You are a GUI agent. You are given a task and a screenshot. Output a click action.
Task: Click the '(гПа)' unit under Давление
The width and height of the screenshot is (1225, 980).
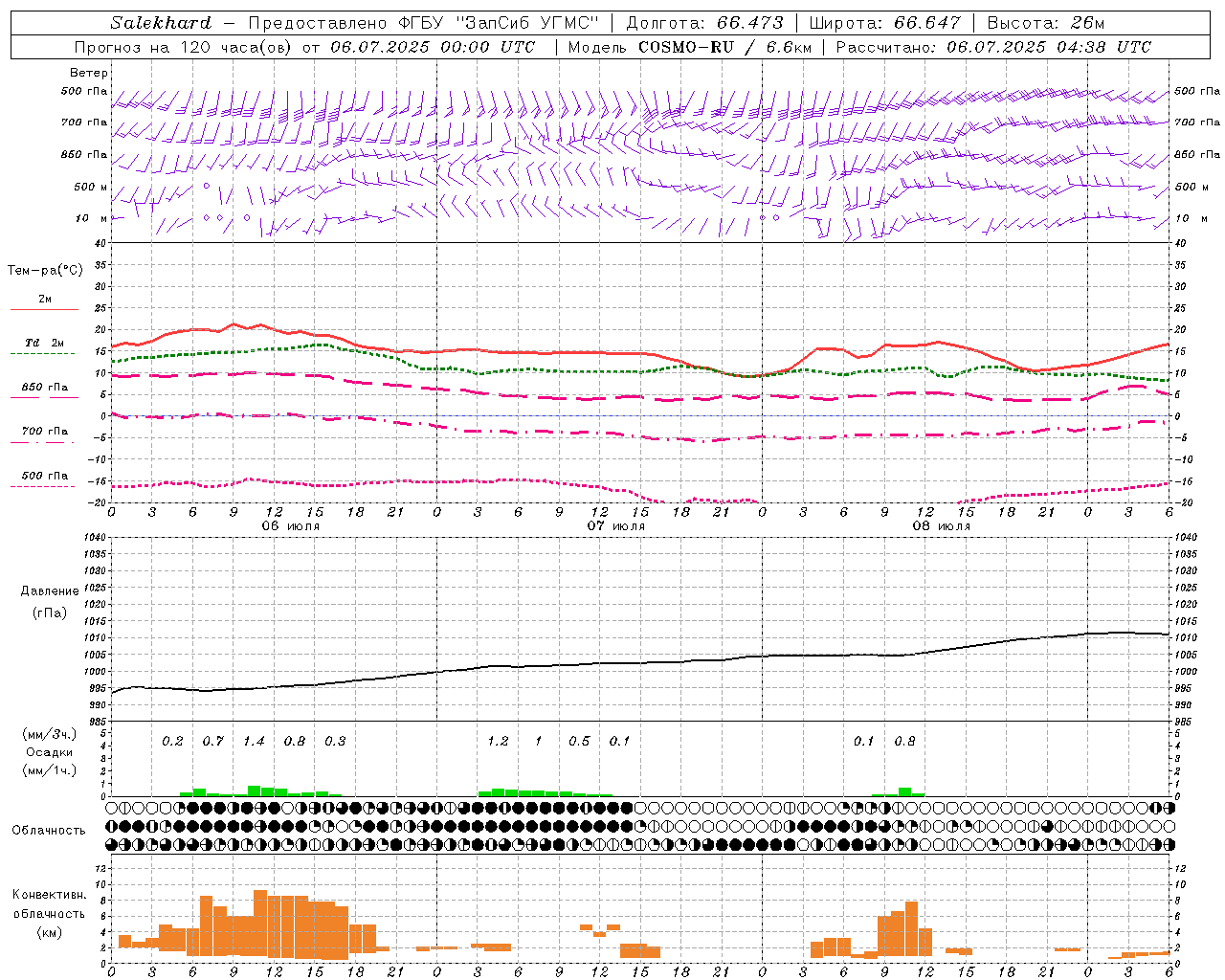(50, 612)
